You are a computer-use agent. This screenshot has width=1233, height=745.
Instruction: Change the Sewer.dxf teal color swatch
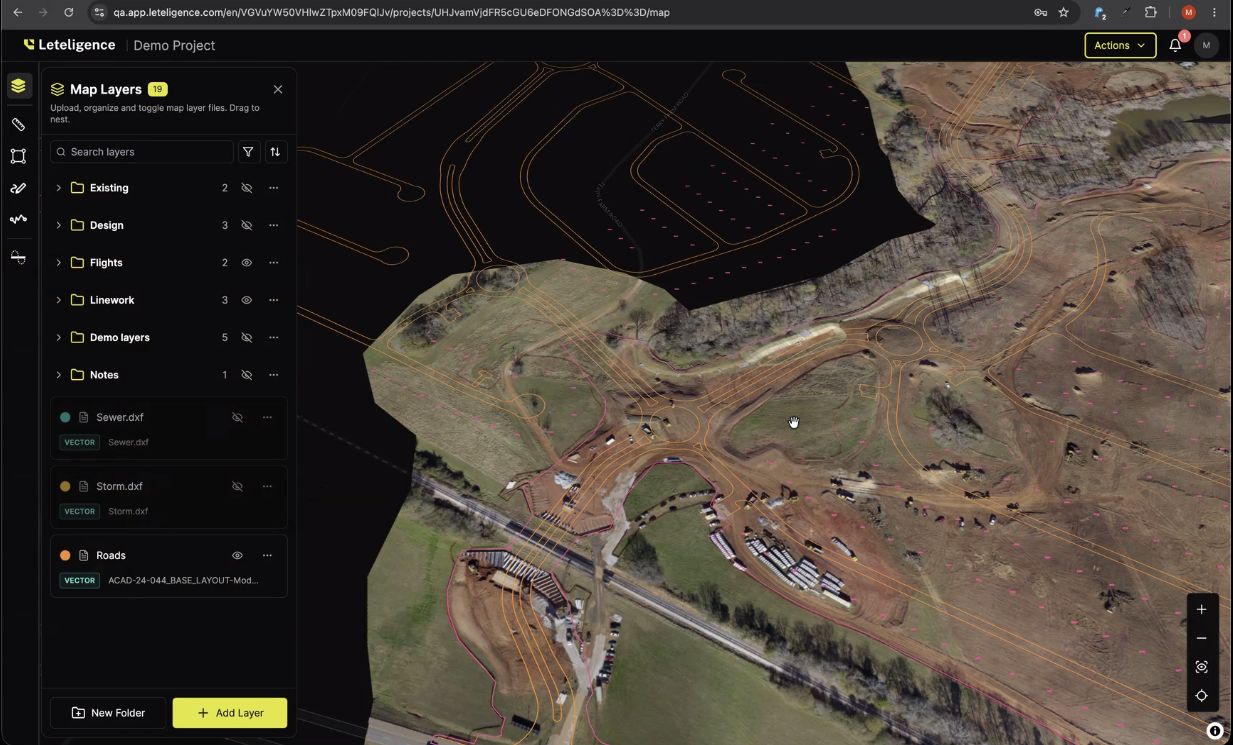(65, 417)
